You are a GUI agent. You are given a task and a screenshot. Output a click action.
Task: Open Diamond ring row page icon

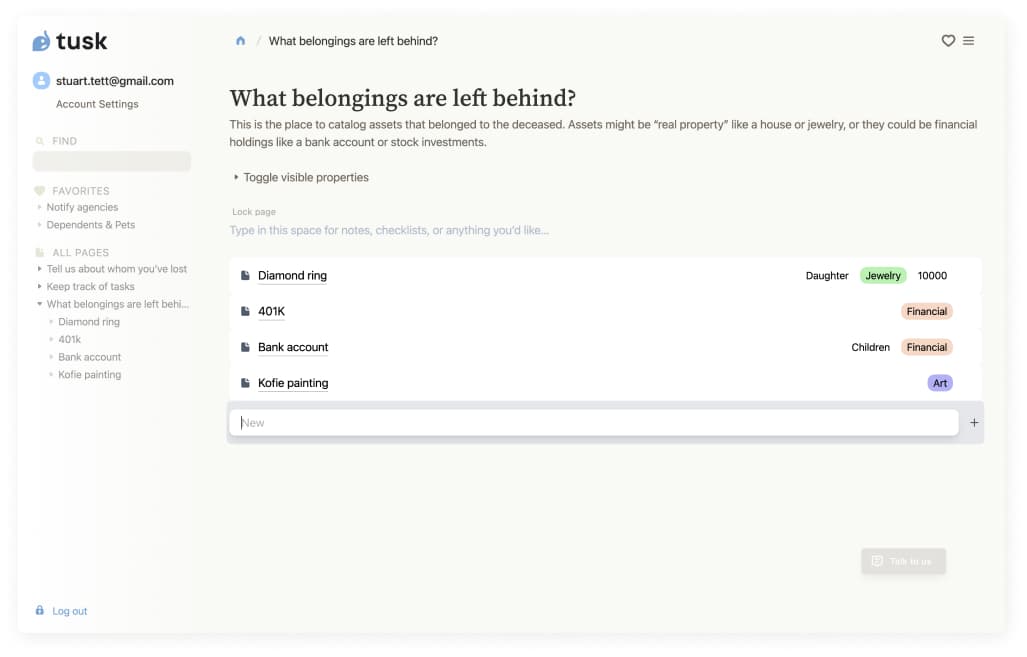(245, 276)
